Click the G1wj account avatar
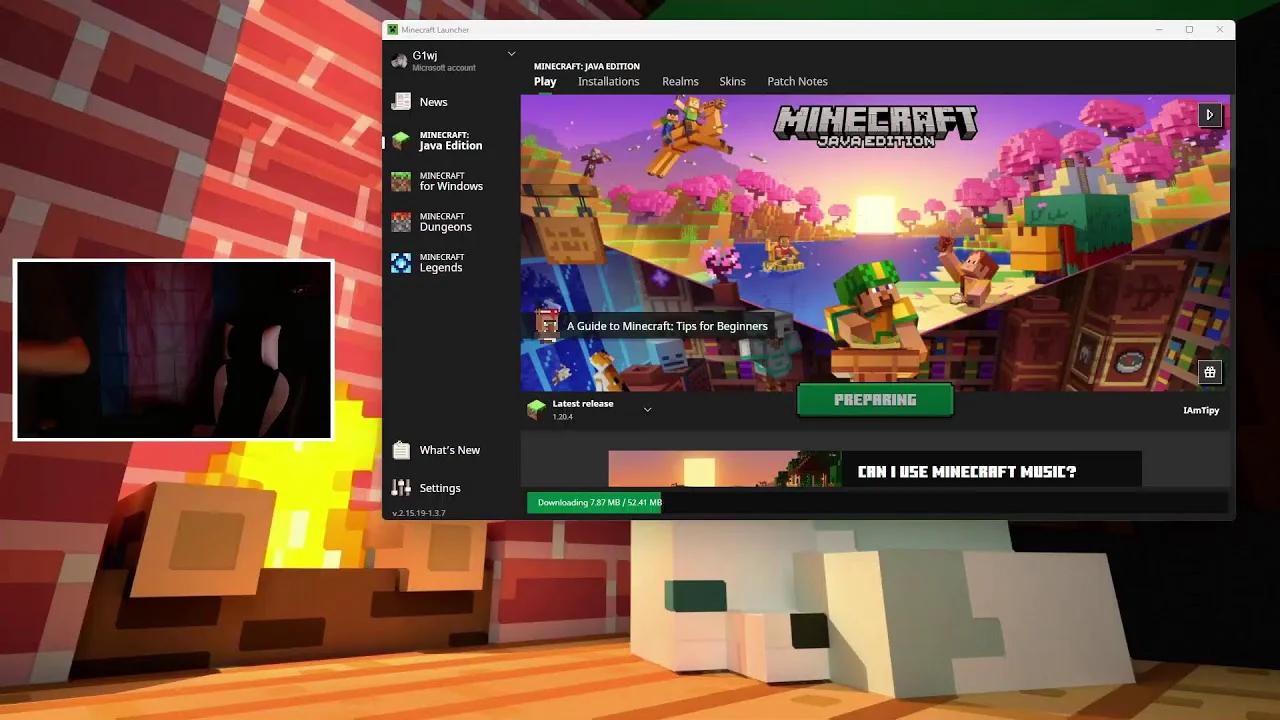The height and width of the screenshot is (720, 1280). coord(399,60)
